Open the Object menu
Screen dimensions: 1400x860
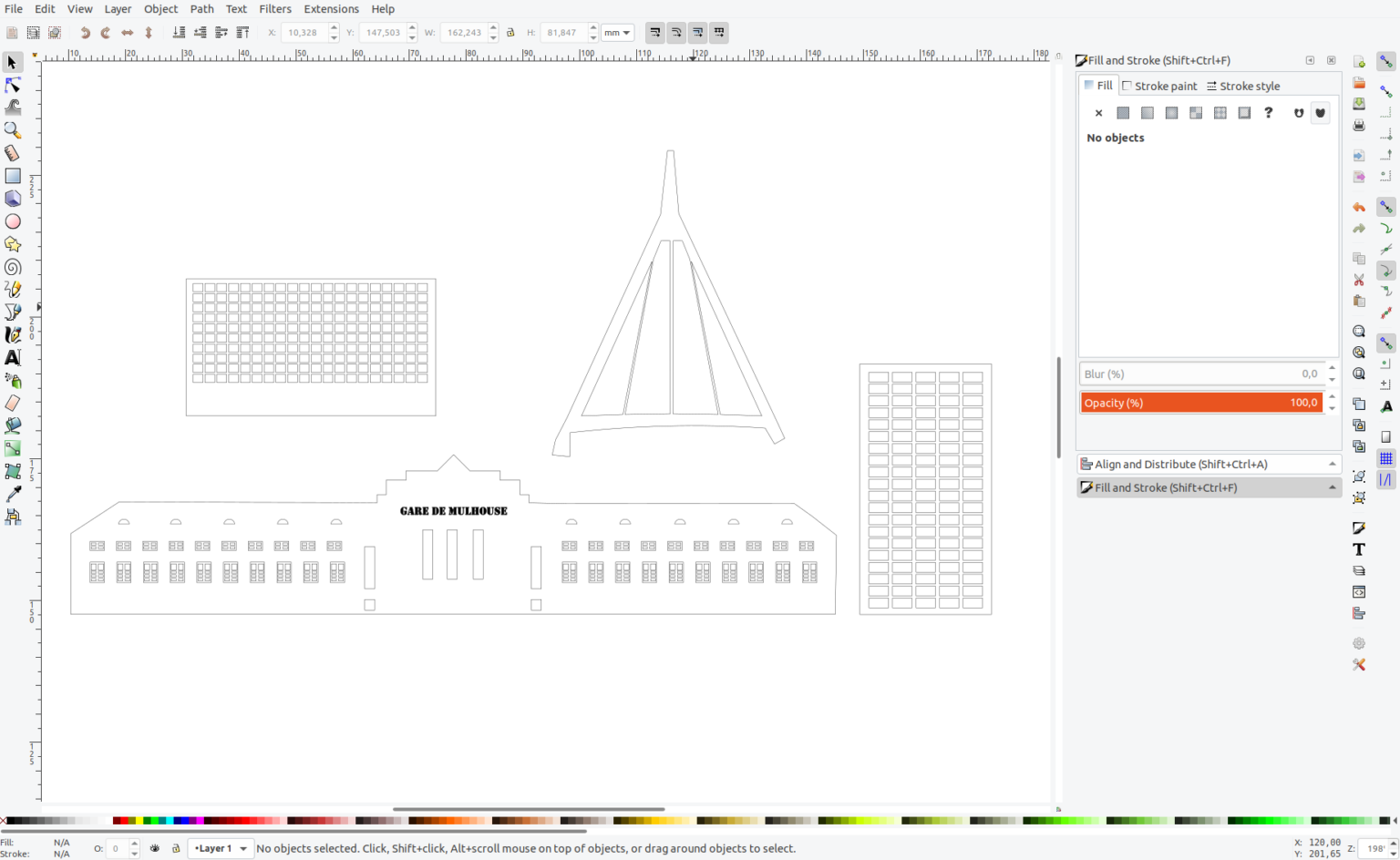pyautogui.click(x=160, y=9)
